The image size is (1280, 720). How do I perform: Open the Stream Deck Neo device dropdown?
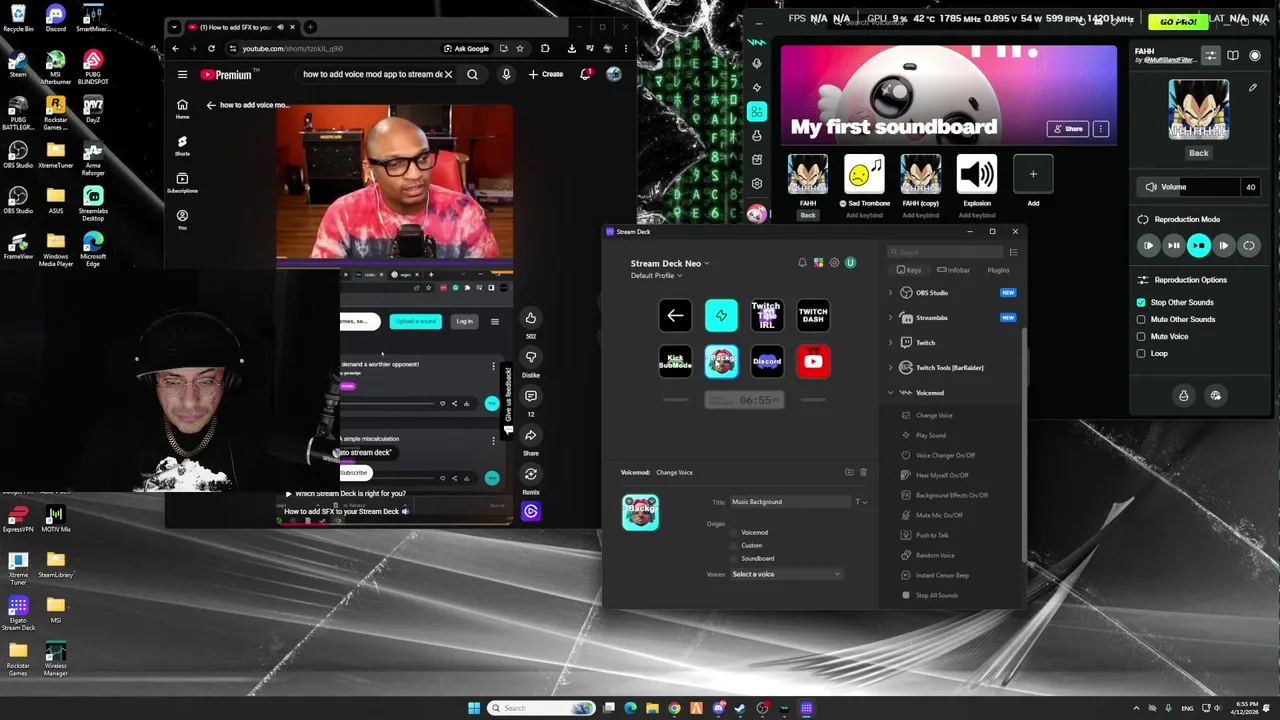tap(670, 264)
